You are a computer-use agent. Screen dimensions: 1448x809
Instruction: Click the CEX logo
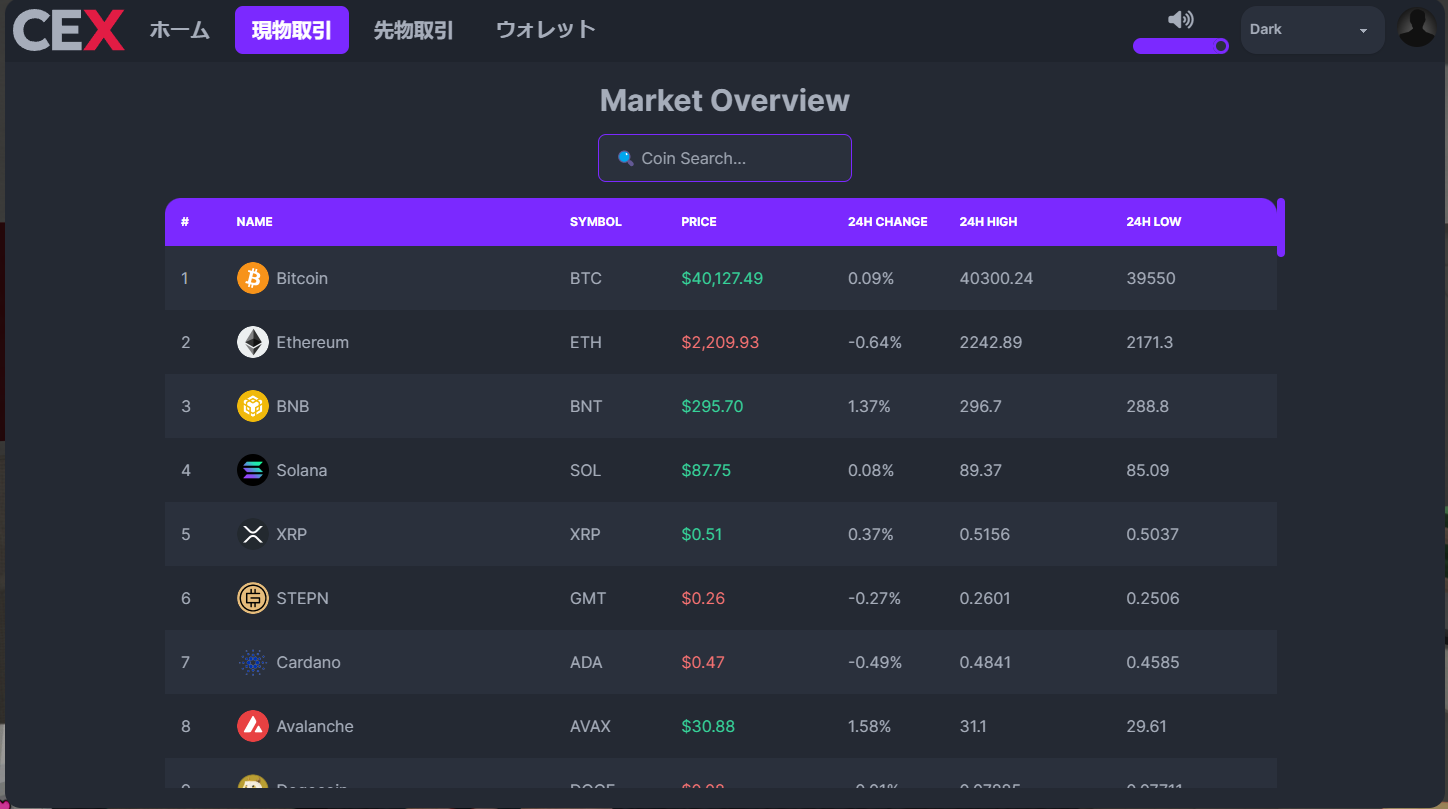(x=69, y=30)
